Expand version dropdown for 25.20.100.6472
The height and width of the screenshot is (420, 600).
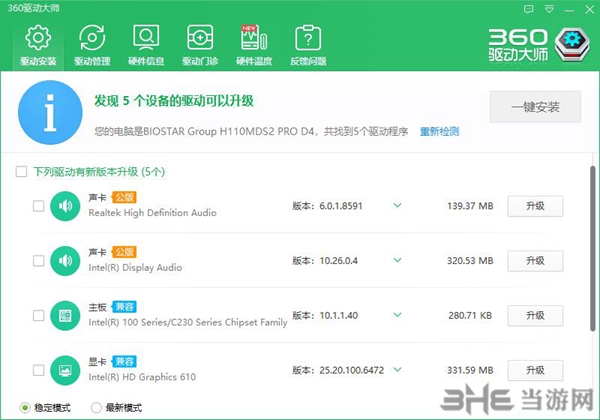[x=398, y=370]
